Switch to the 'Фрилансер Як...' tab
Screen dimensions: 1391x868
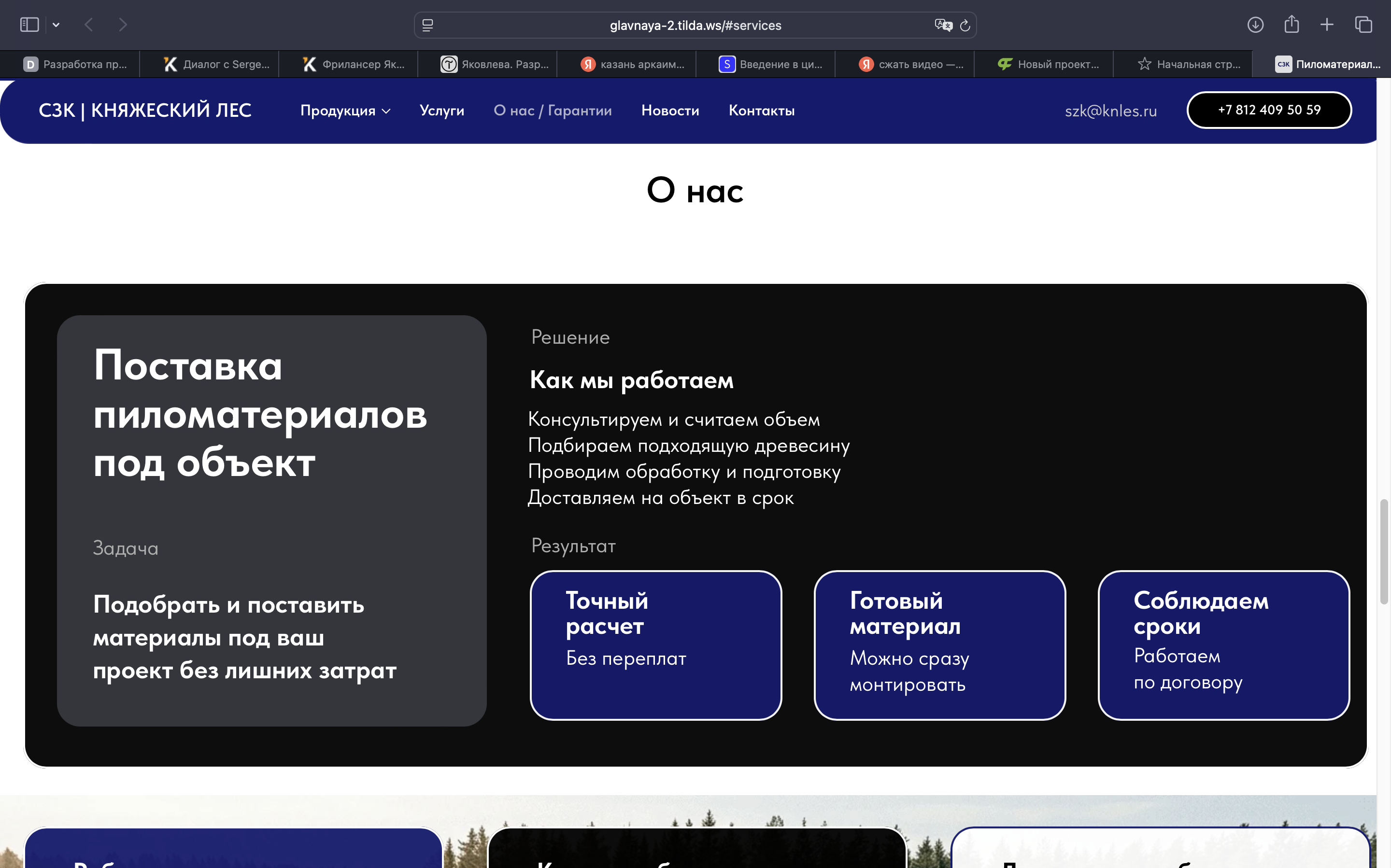(348, 64)
